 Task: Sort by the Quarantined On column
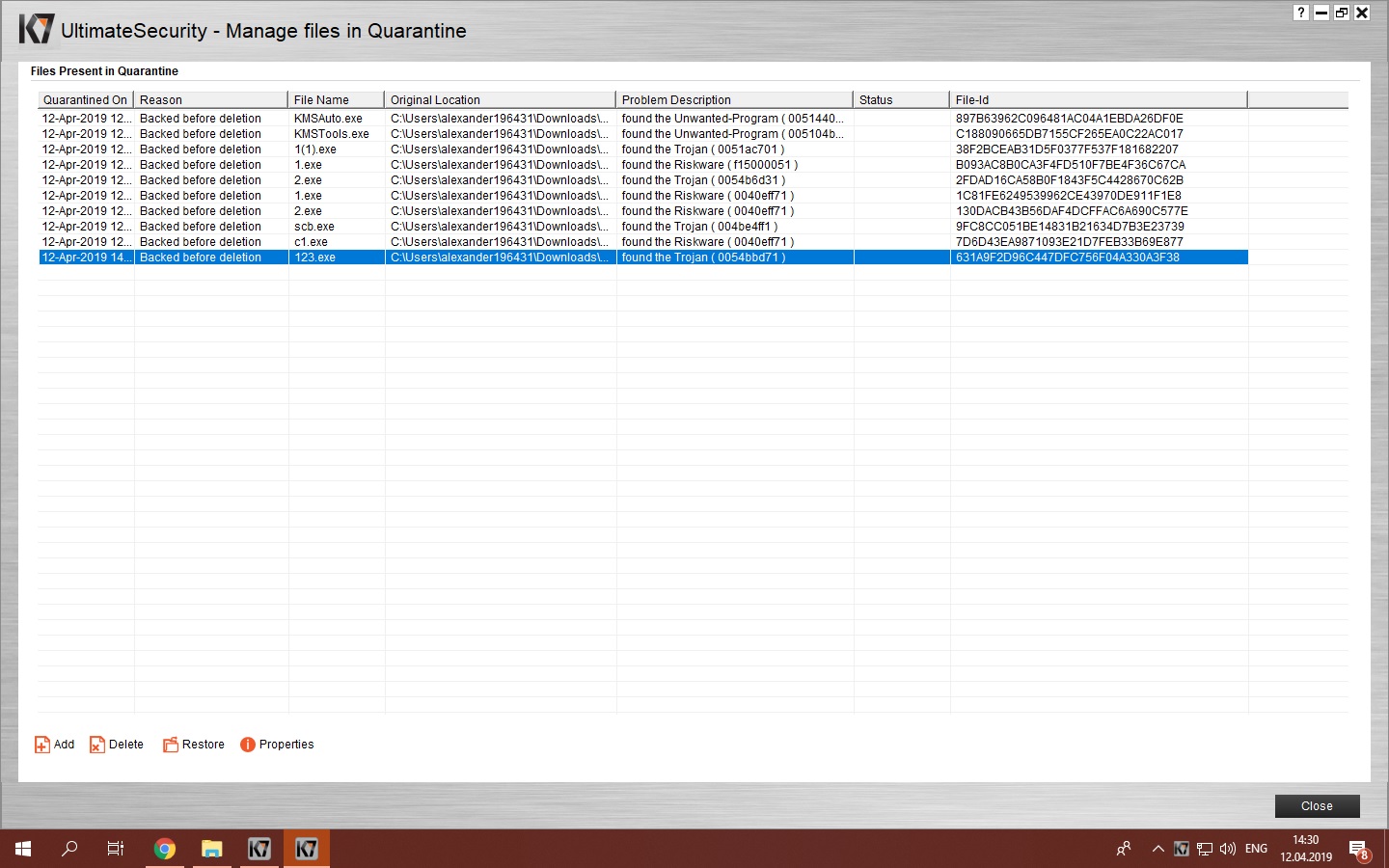tap(86, 99)
